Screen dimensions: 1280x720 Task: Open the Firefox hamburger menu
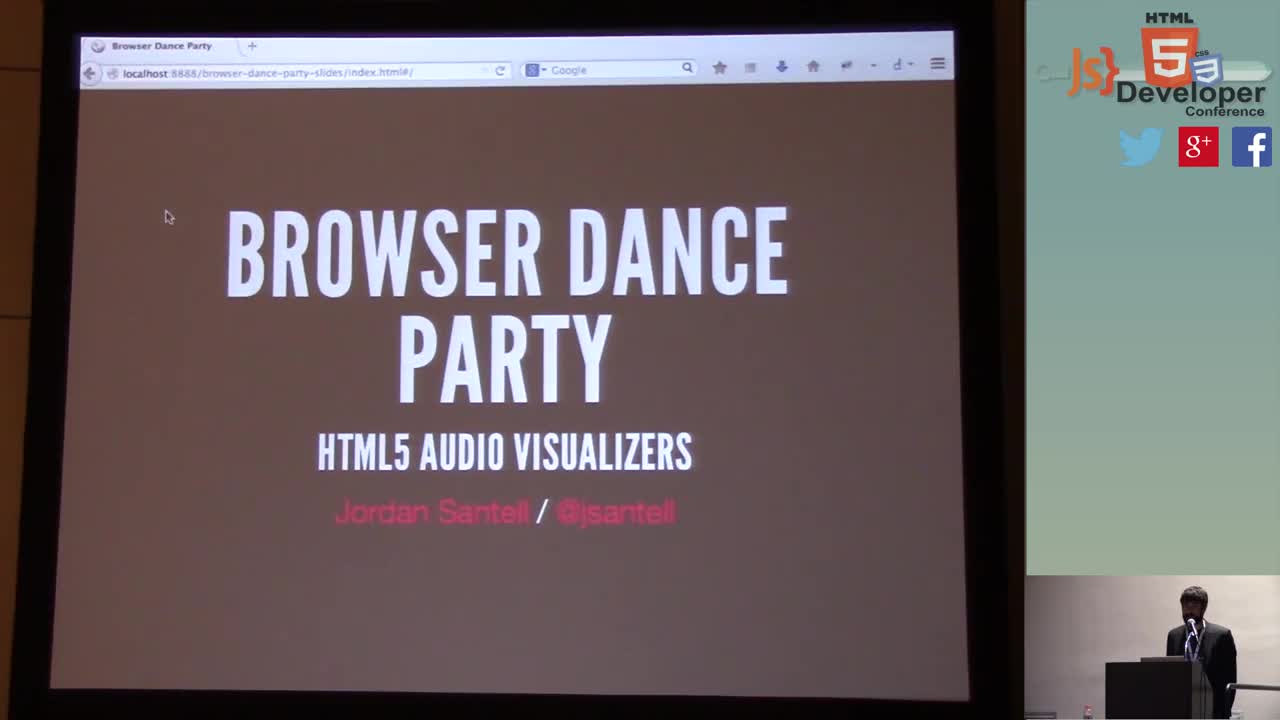[938, 63]
